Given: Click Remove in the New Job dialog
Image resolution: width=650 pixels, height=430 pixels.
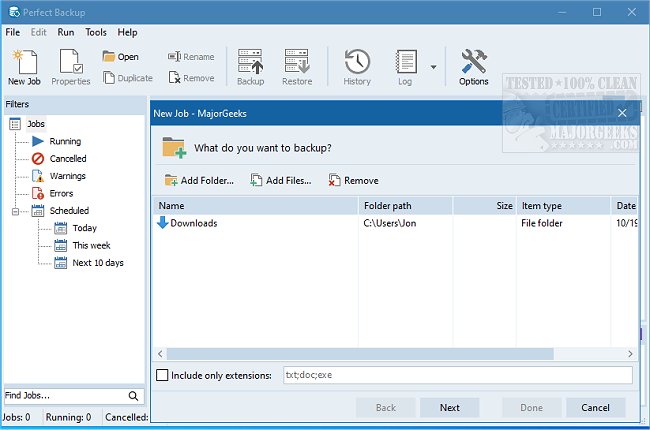Looking at the screenshot, I should pos(354,180).
